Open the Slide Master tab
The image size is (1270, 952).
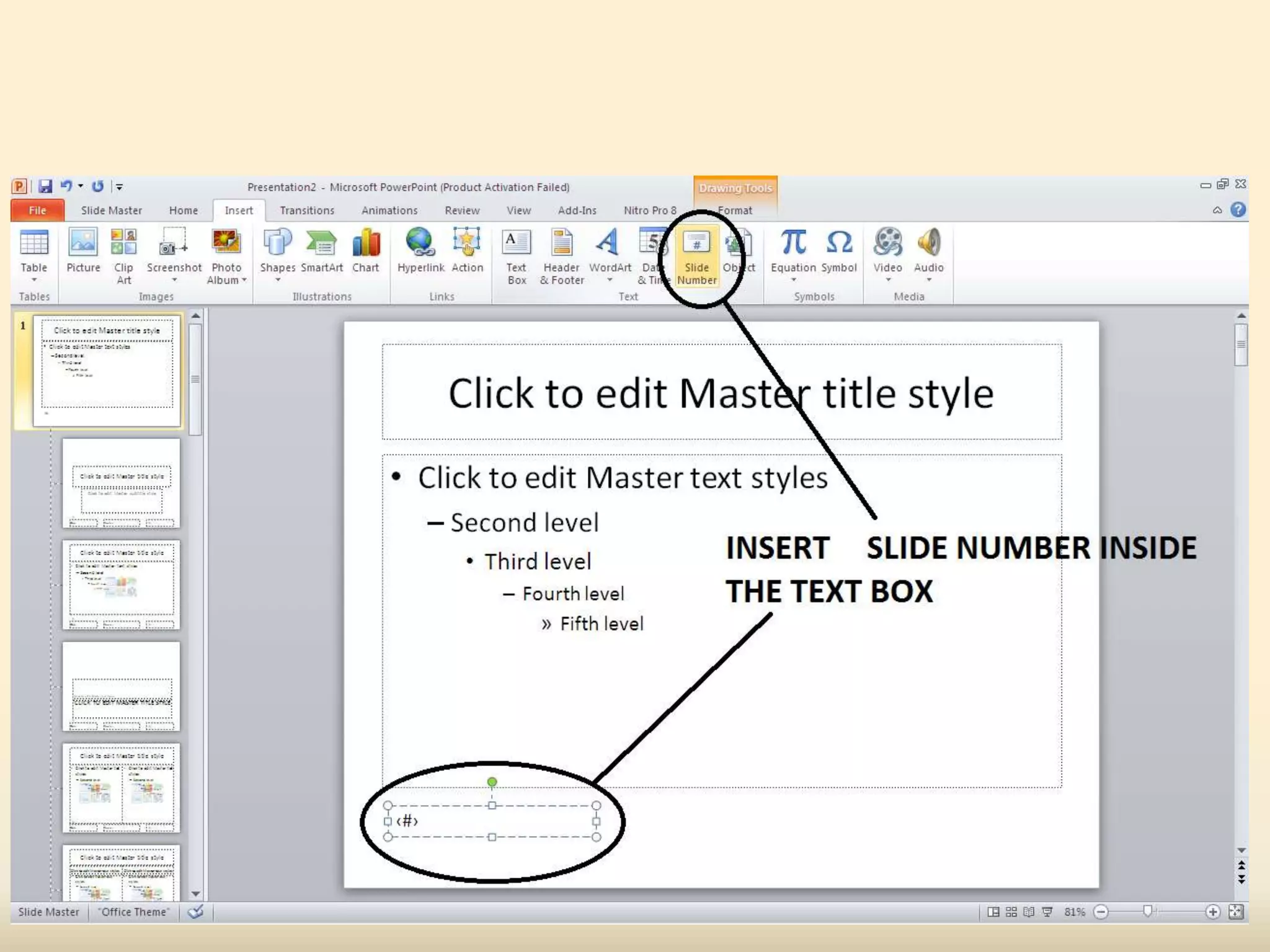coord(112,211)
